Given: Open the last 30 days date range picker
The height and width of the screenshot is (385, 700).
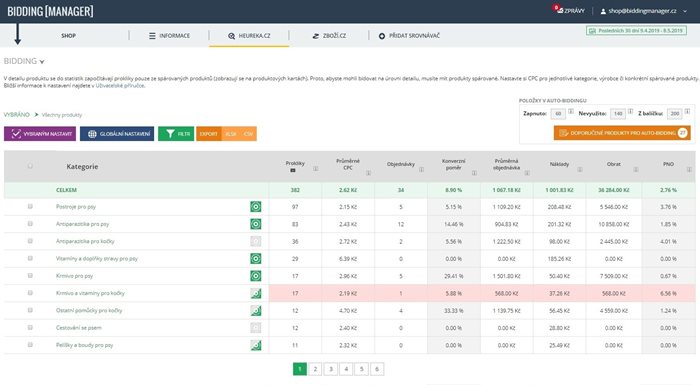Looking at the screenshot, I should [636, 31].
